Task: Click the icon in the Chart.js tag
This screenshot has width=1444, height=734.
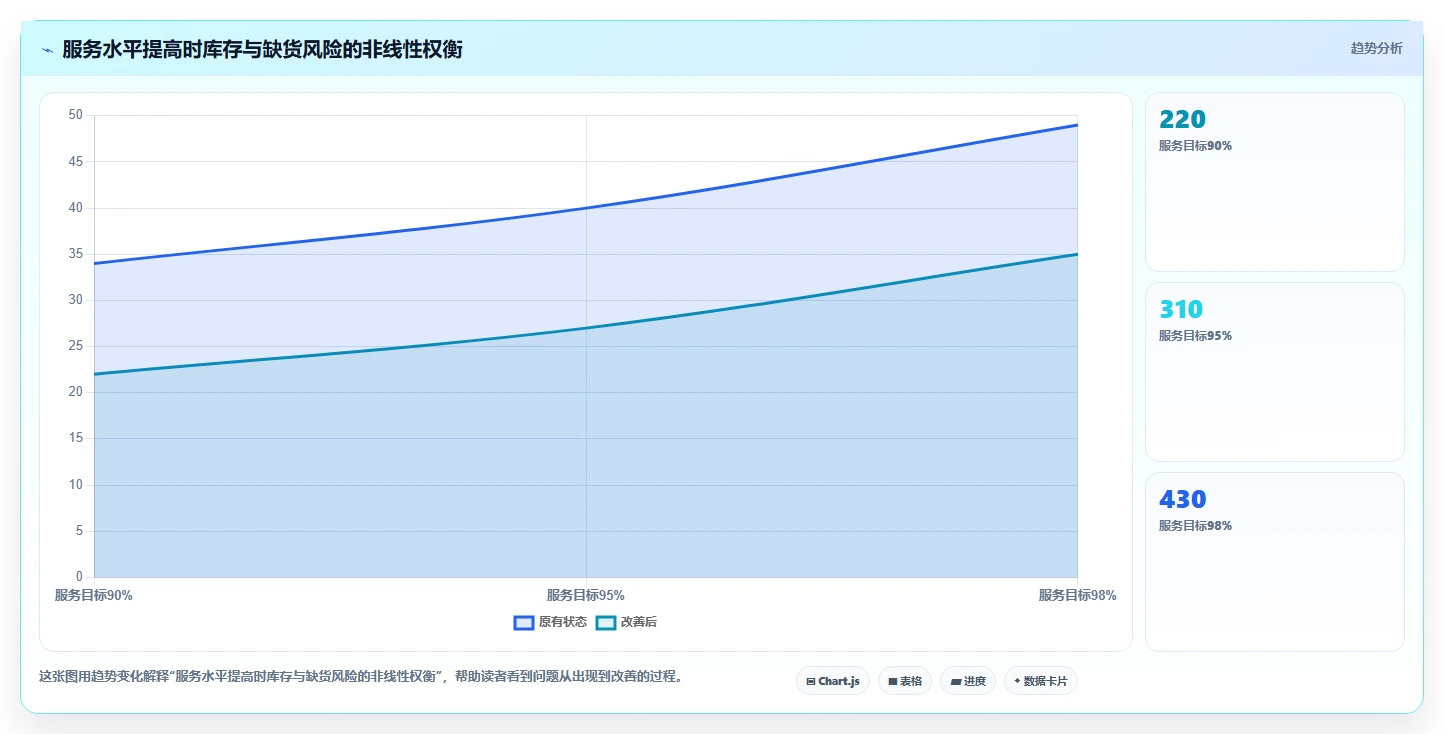Action: (x=810, y=682)
